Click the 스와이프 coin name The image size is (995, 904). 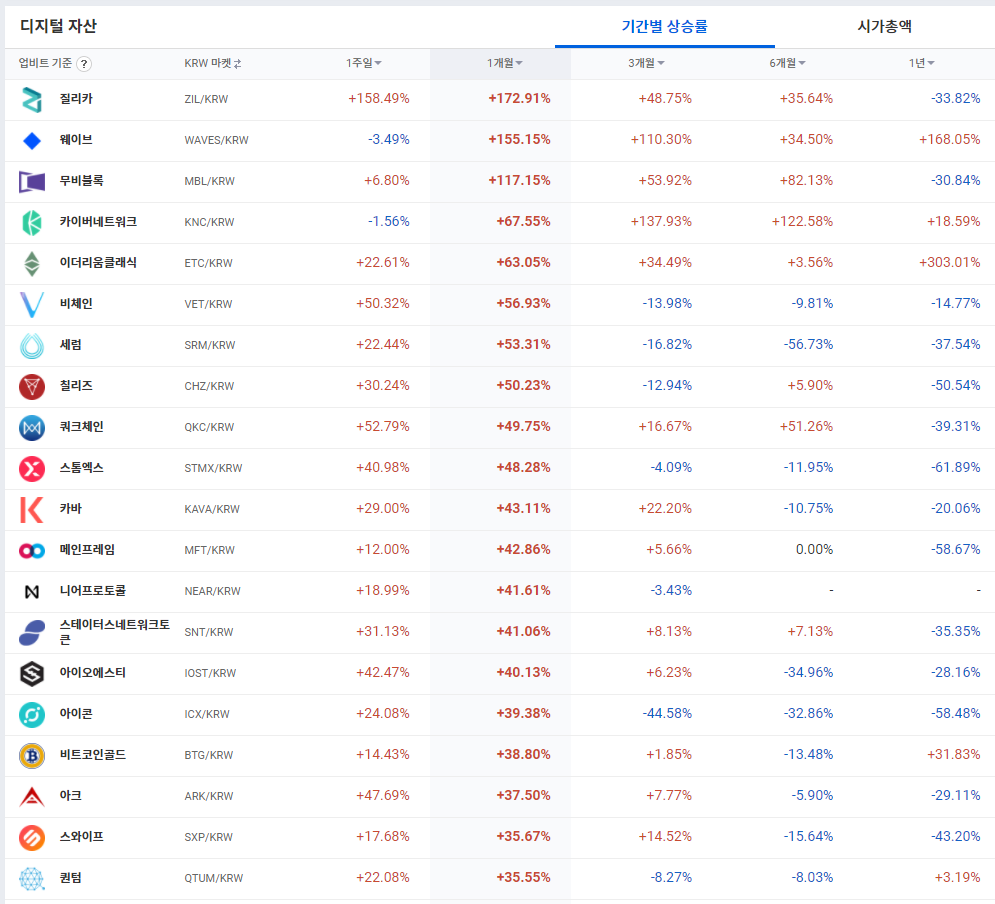(82, 837)
